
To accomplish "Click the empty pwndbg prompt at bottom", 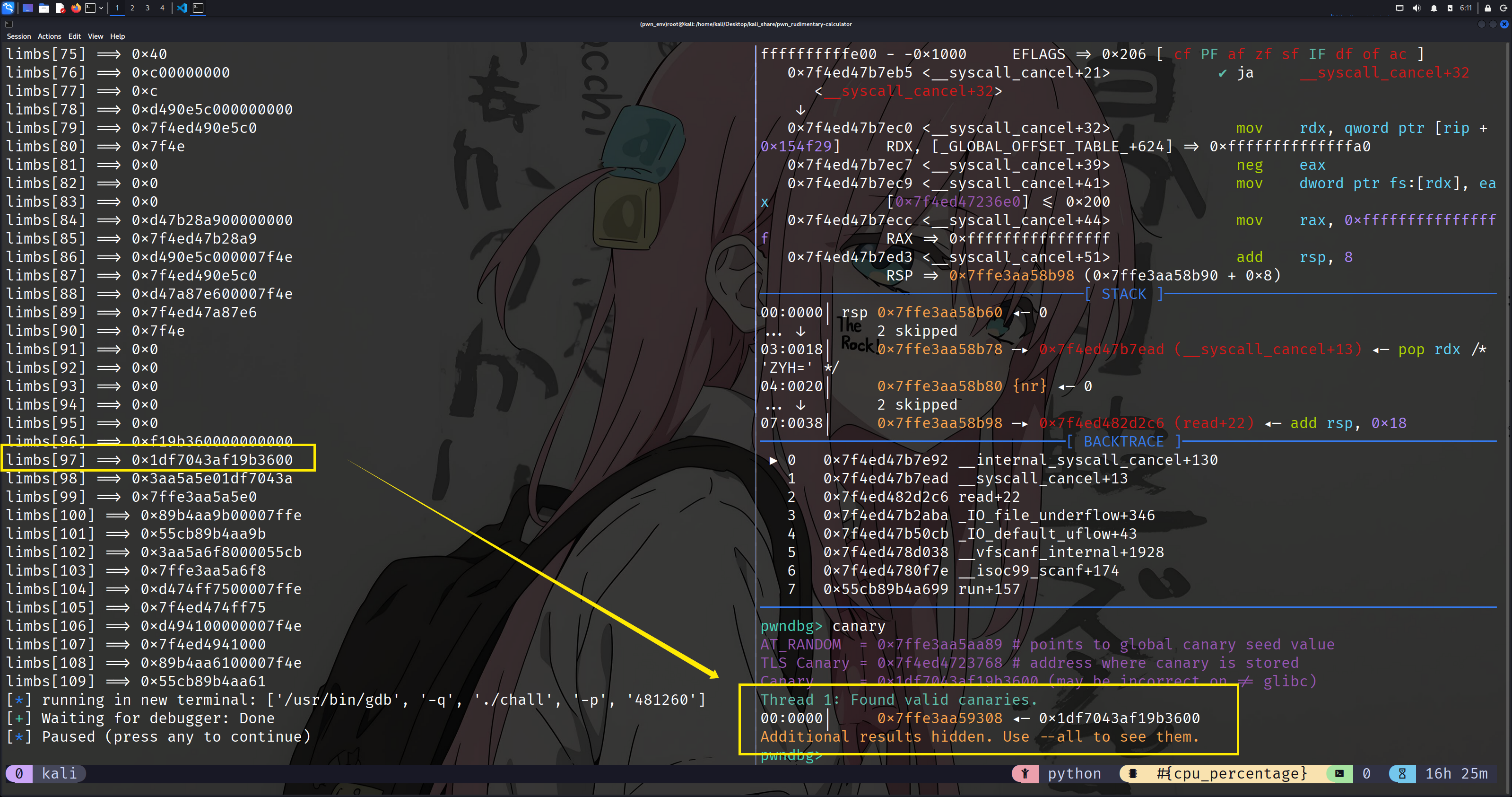I will pyautogui.click(x=791, y=755).
